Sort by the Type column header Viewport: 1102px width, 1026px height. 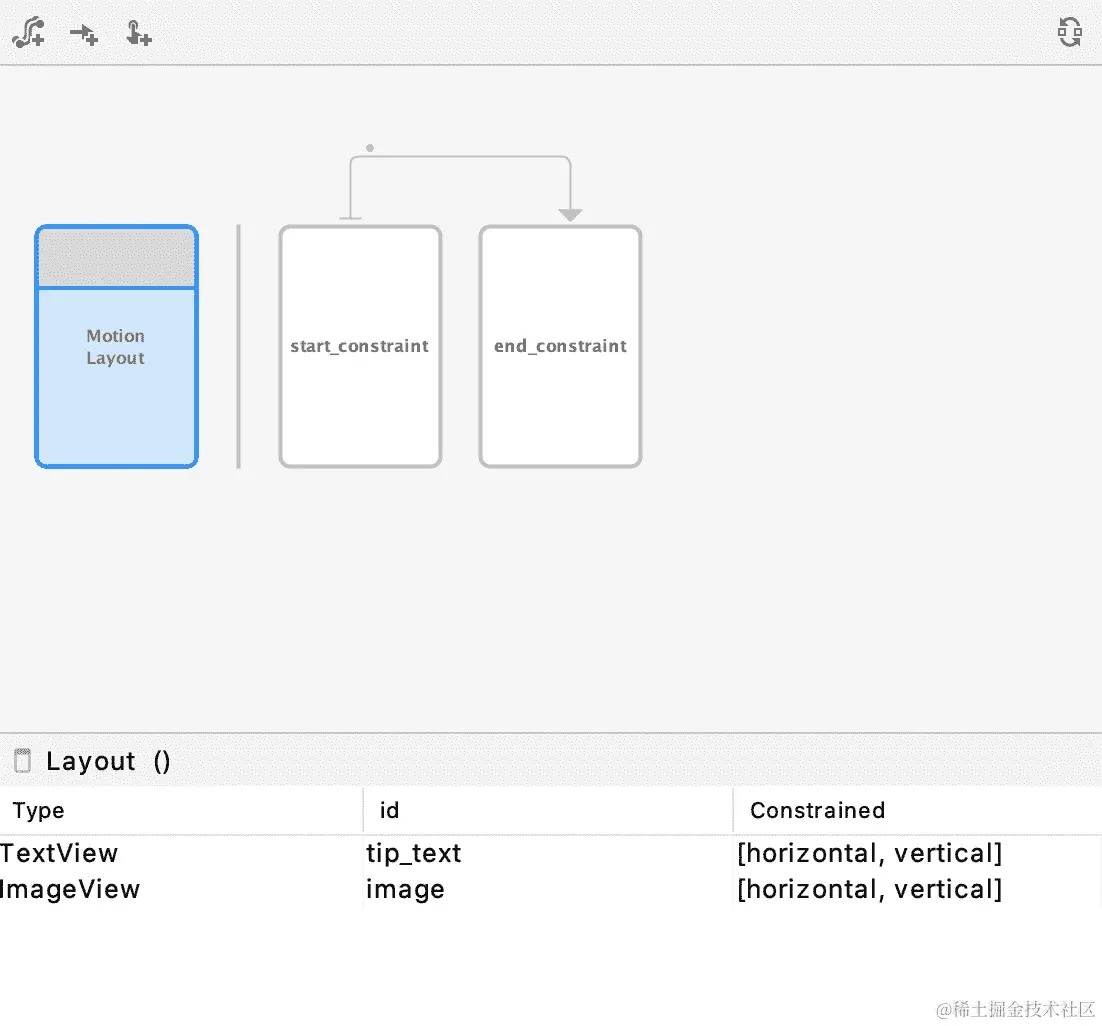38,810
